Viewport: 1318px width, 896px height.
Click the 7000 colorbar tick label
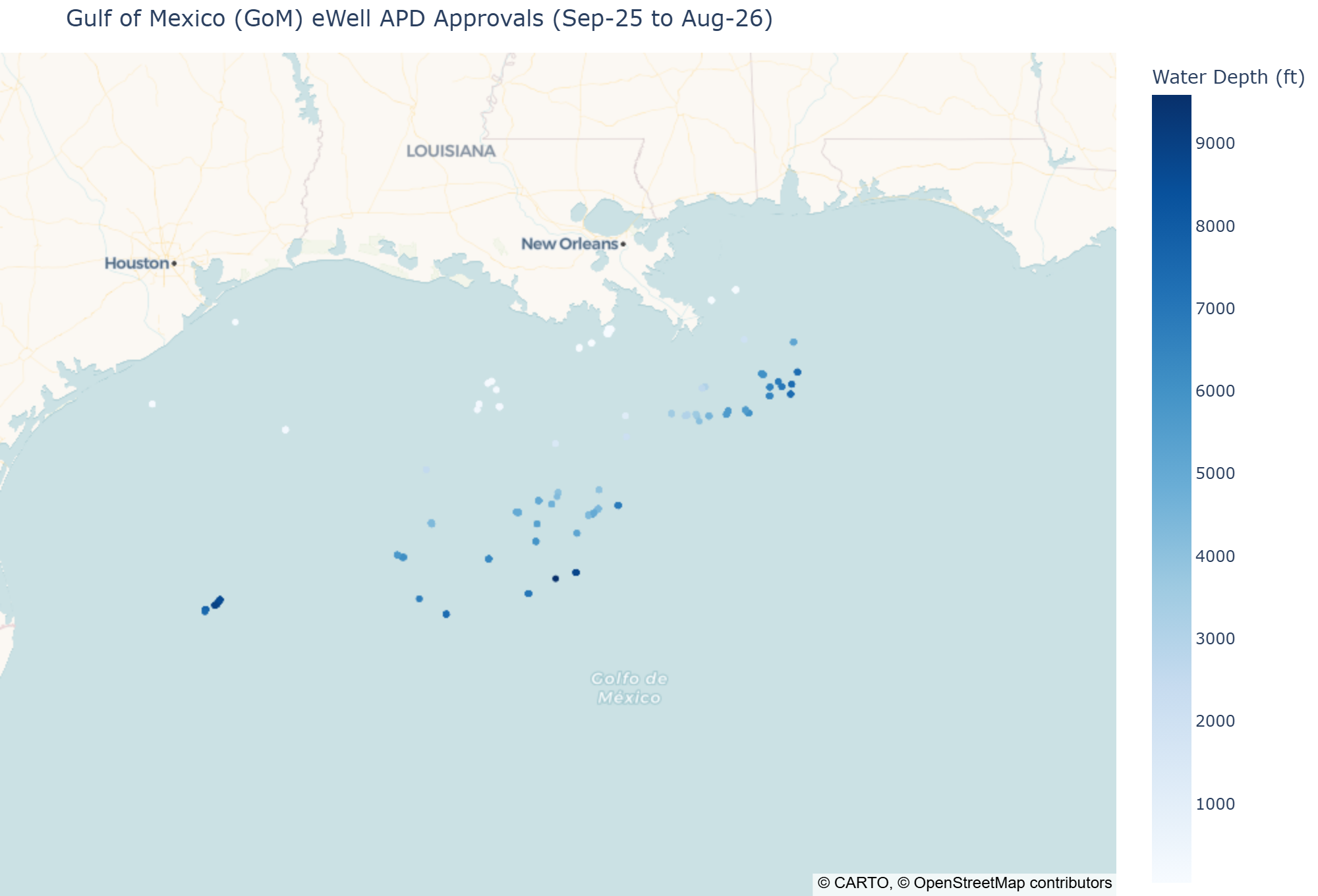coord(1215,308)
